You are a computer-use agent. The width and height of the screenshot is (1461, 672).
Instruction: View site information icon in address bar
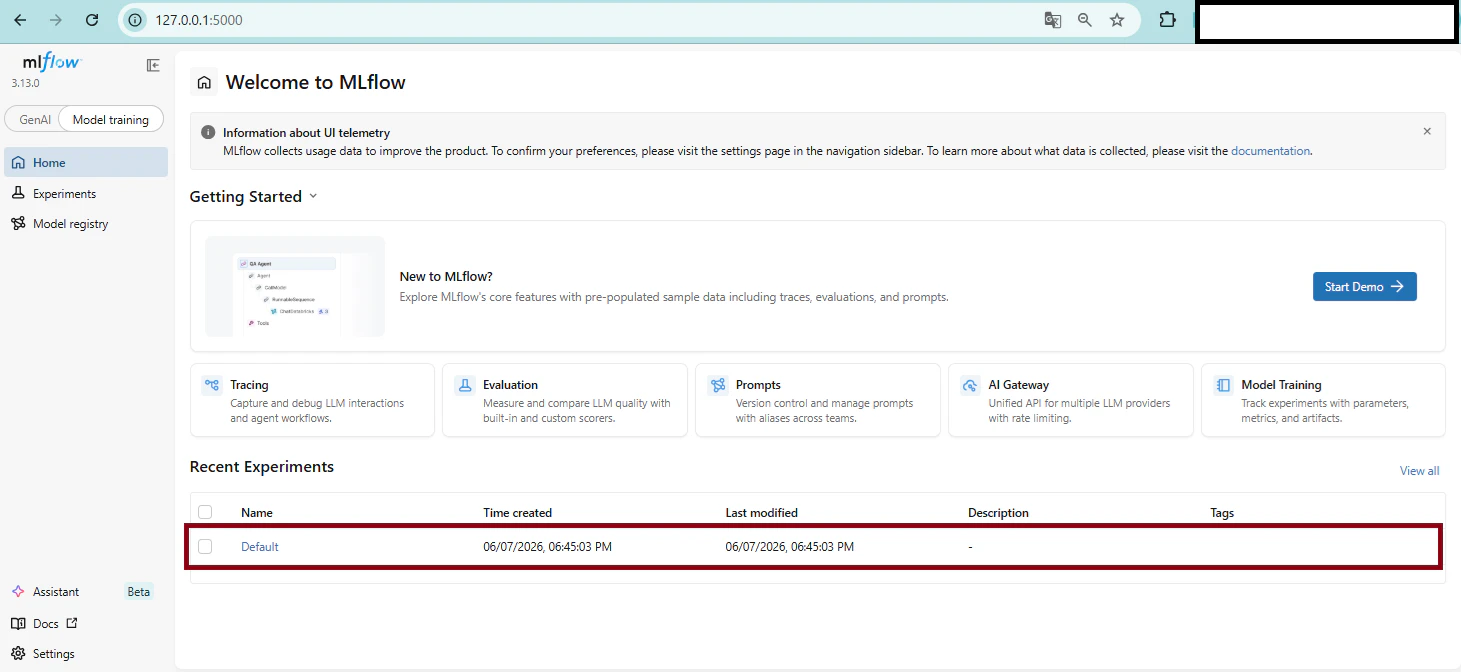(x=136, y=20)
